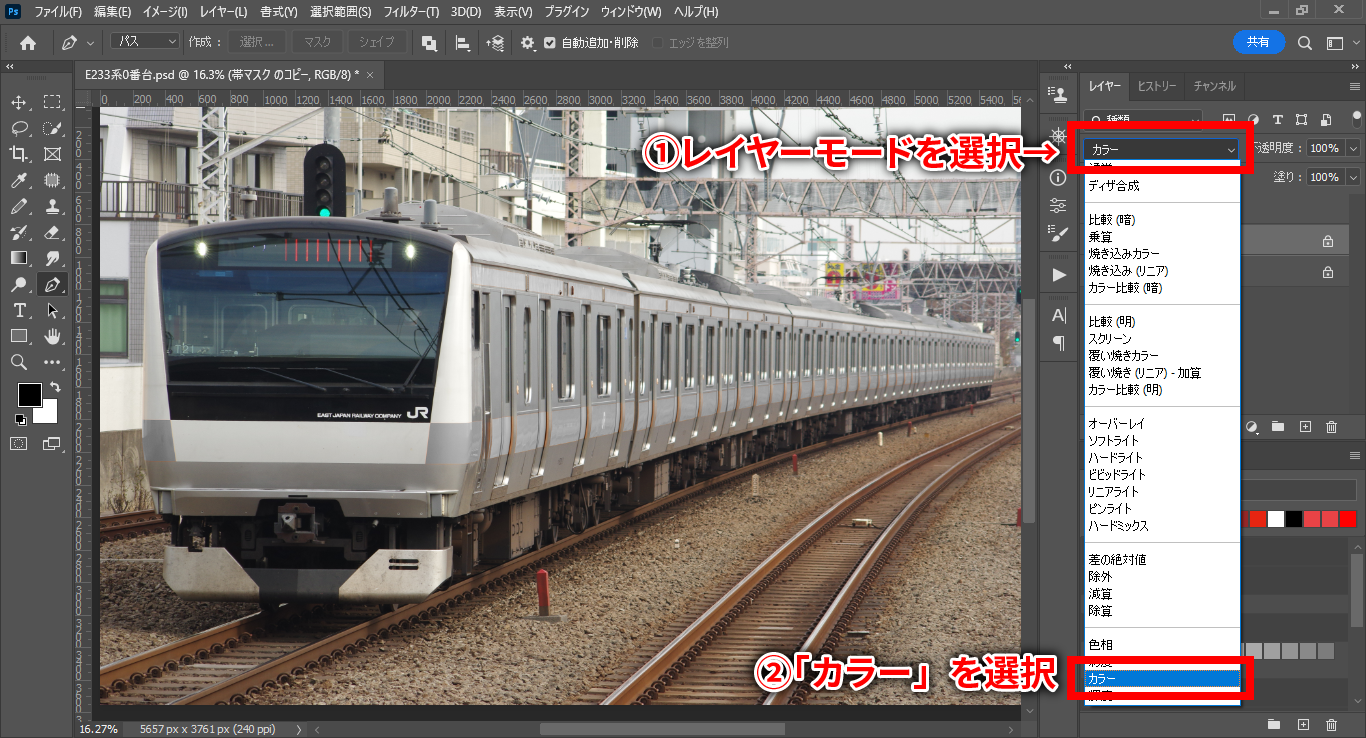Open the フィルター(T) menu

pos(411,12)
